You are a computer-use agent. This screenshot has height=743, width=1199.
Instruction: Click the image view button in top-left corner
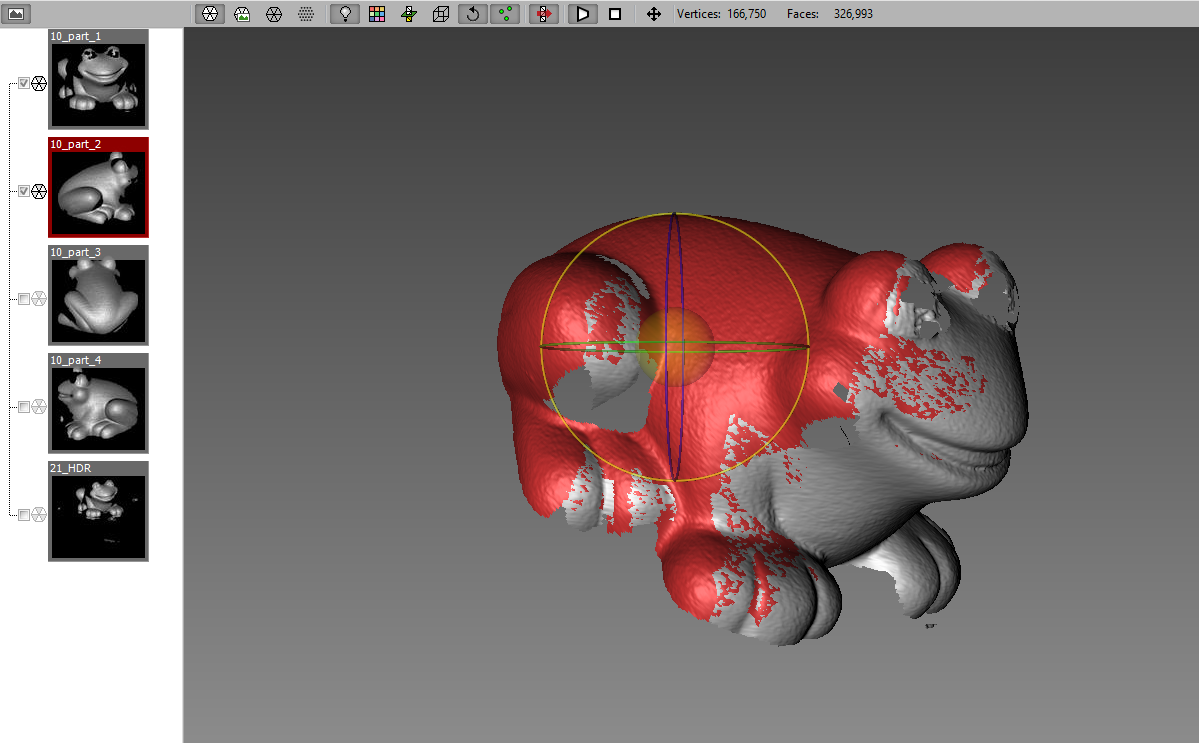[x=18, y=14]
